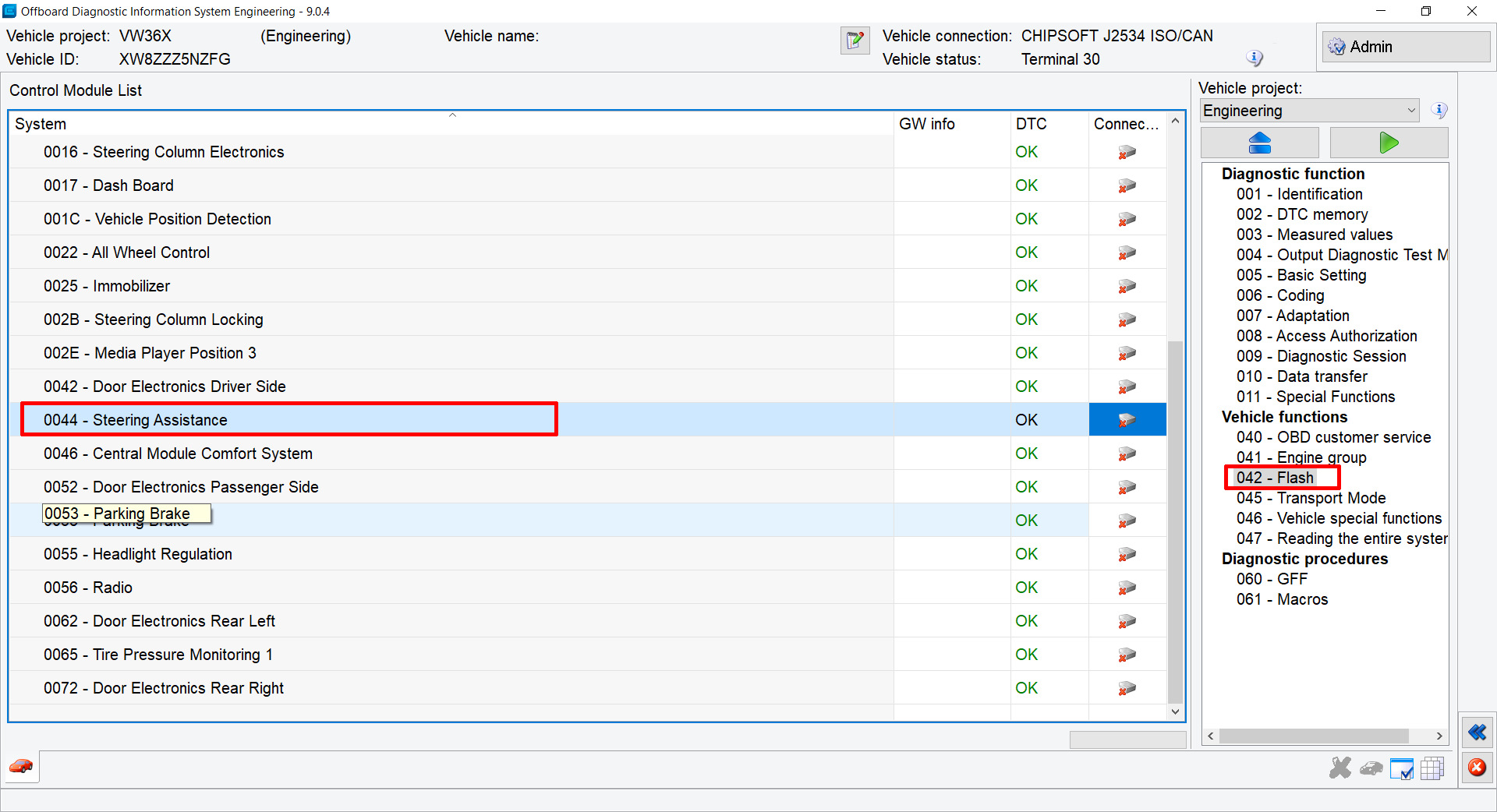Viewport: 1497px width, 812px height.
Task: Select 045 - Transport Mode
Action: pos(1311,498)
